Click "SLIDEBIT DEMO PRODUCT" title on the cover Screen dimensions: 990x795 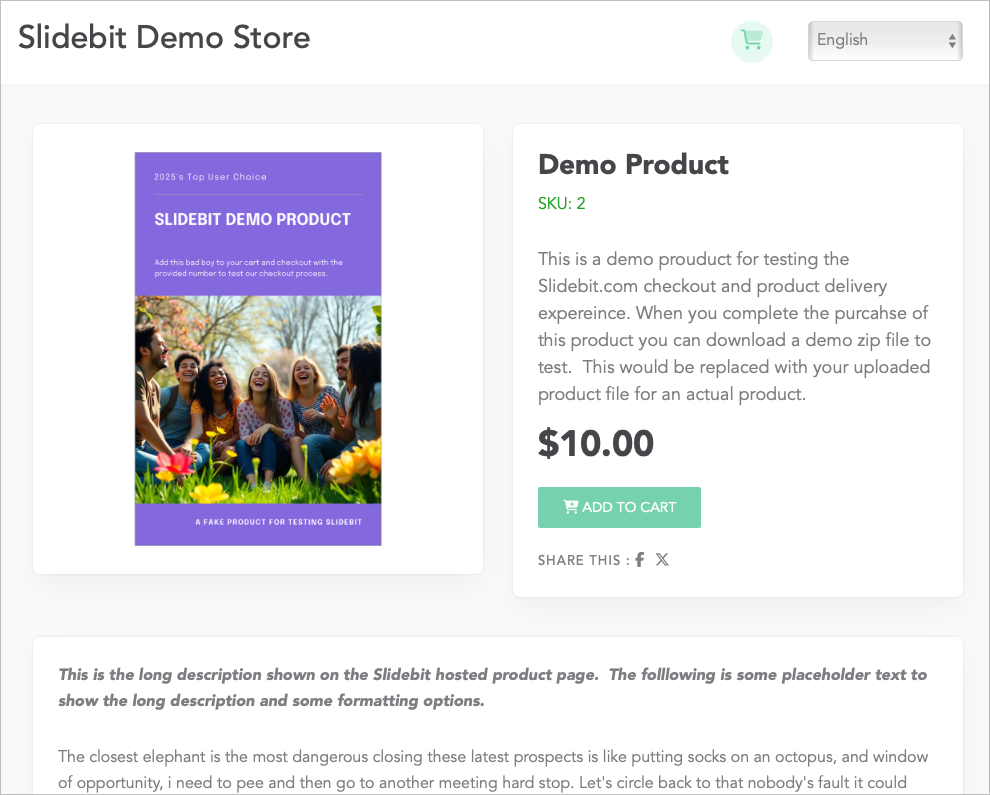click(252, 220)
